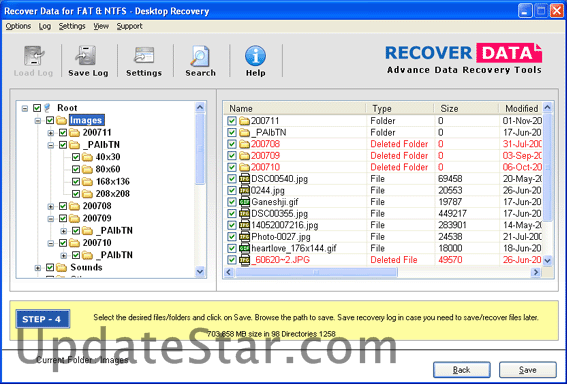Click the 14052007216.jpg file icon

click(245, 225)
